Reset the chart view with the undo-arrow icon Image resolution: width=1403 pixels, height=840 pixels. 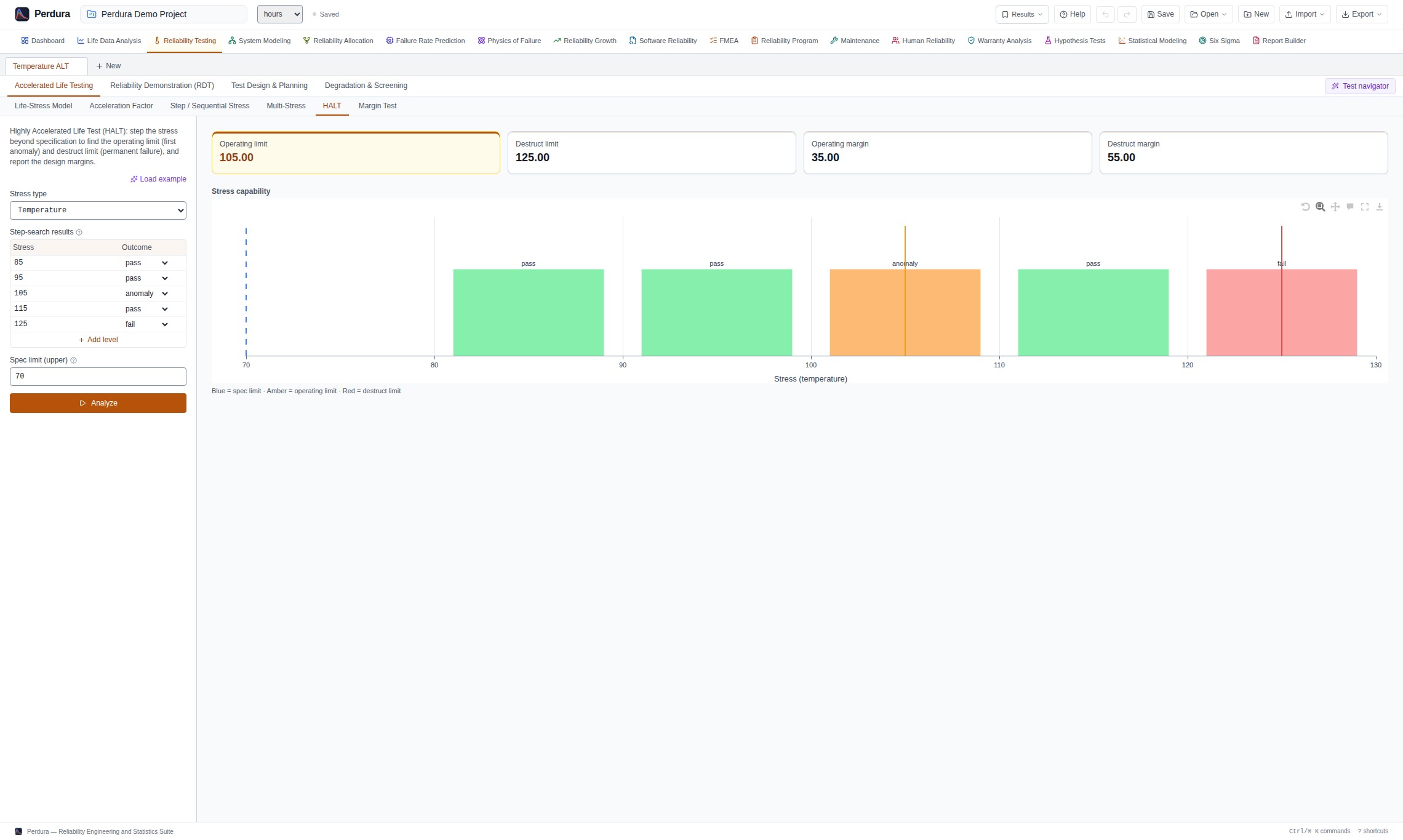pos(1305,207)
